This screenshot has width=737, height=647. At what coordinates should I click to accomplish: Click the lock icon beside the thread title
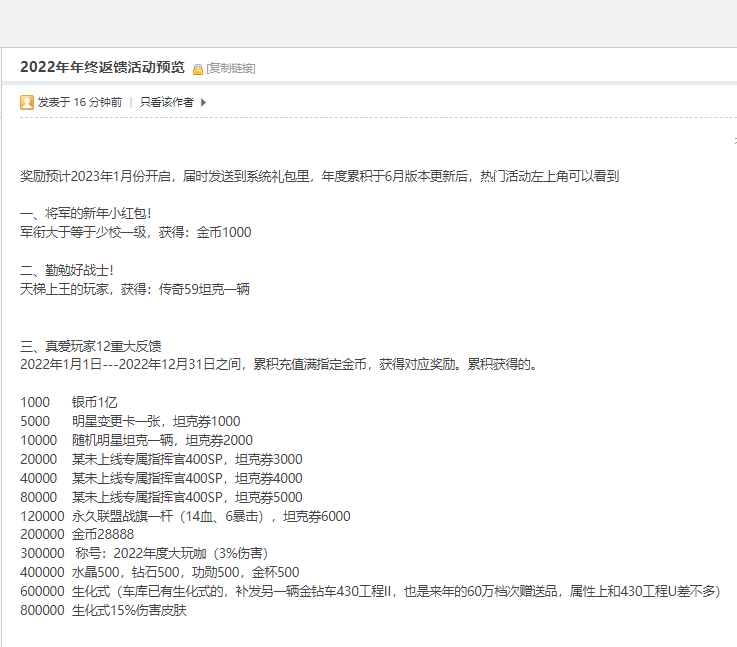click(x=198, y=69)
